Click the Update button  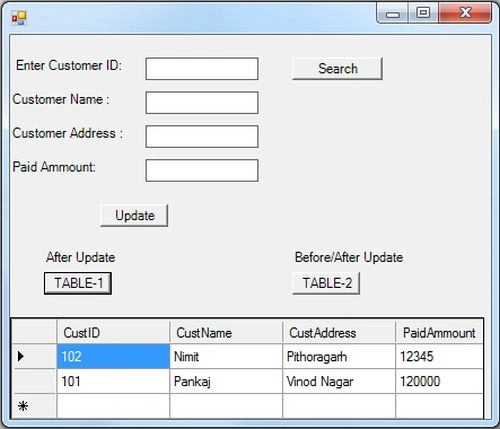(x=134, y=216)
